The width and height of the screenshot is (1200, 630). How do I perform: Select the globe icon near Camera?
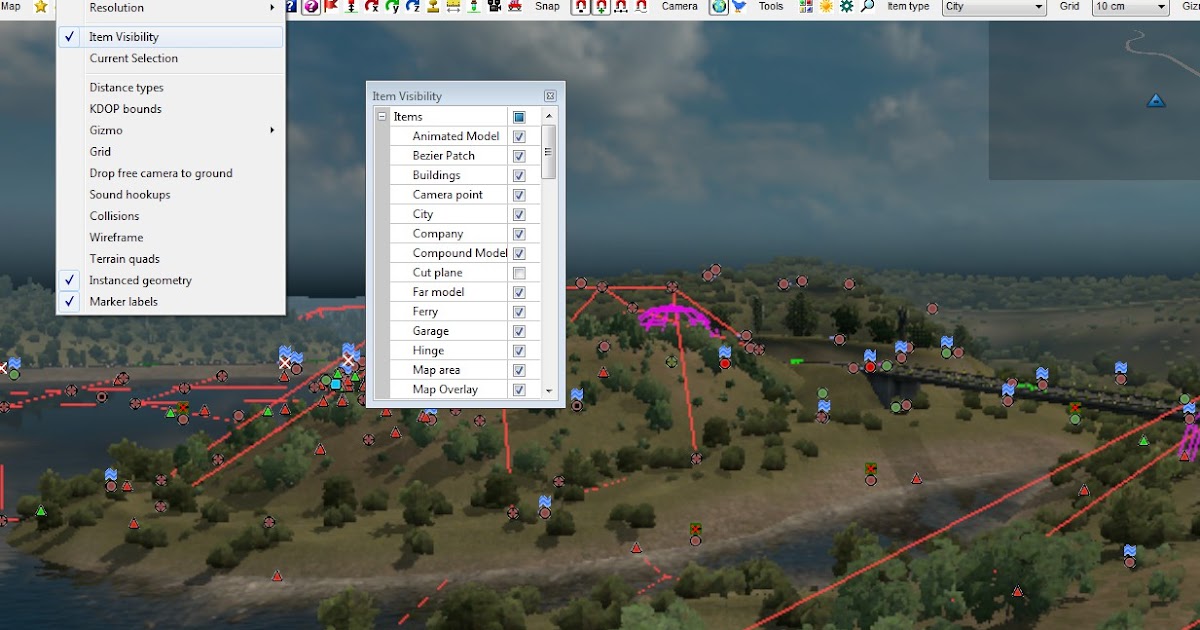click(718, 8)
